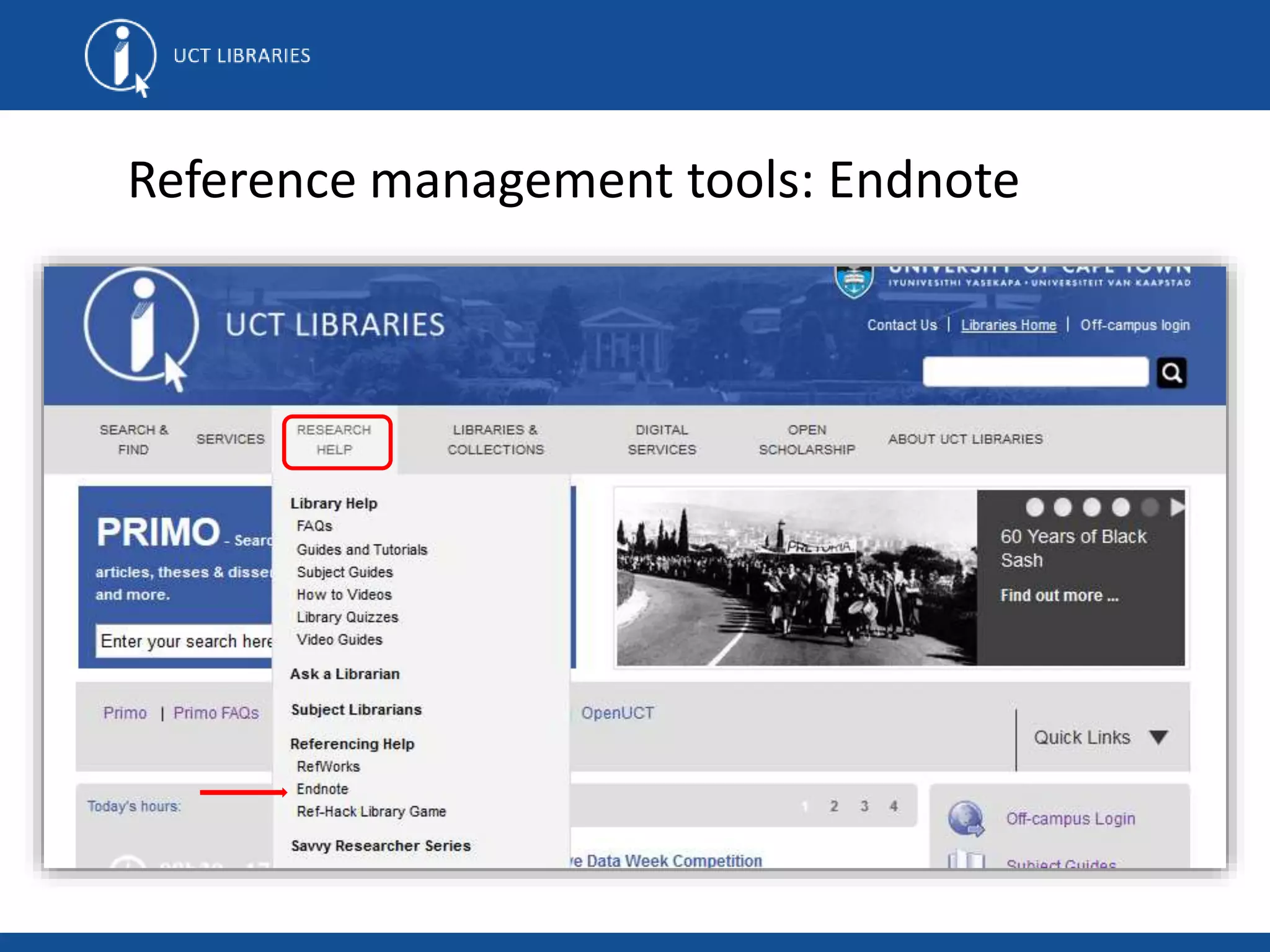Click the Black Sash march photo
1270x952 pixels.
[x=796, y=578]
